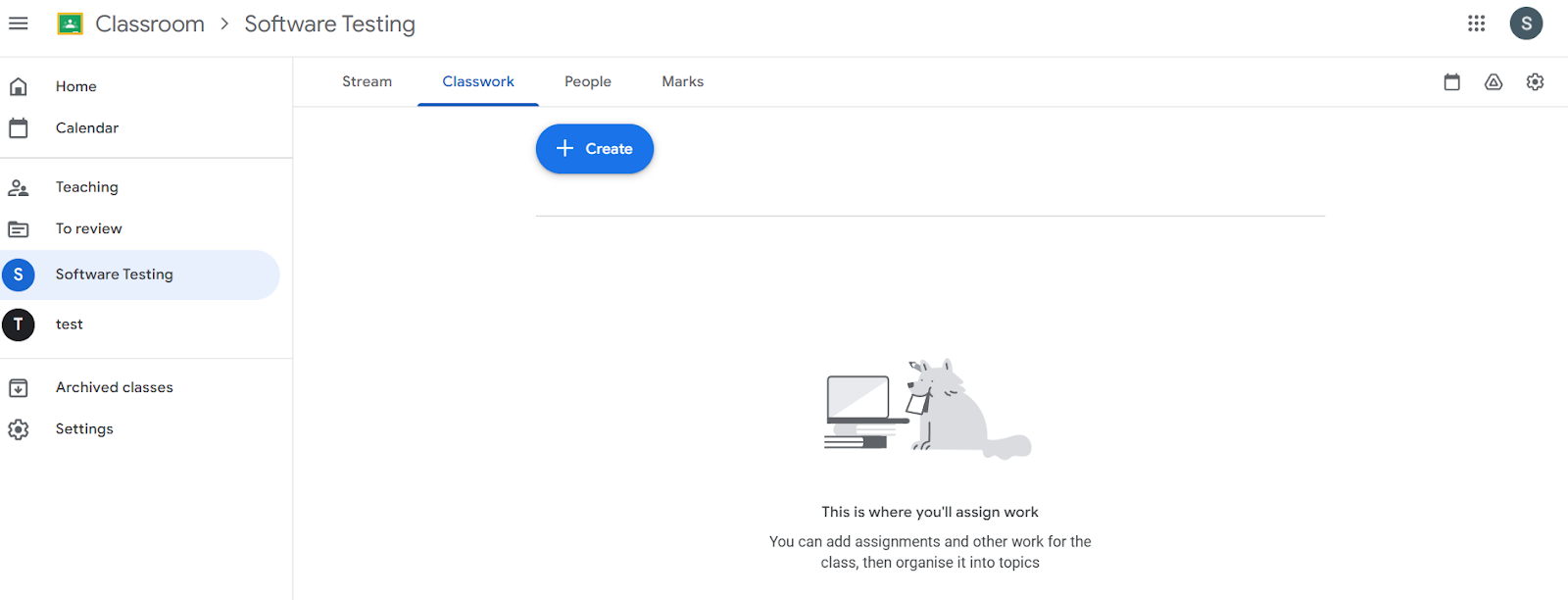This screenshot has height=600, width=1568.
Task: Click the Archived classes archive icon
Action: click(19, 388)
